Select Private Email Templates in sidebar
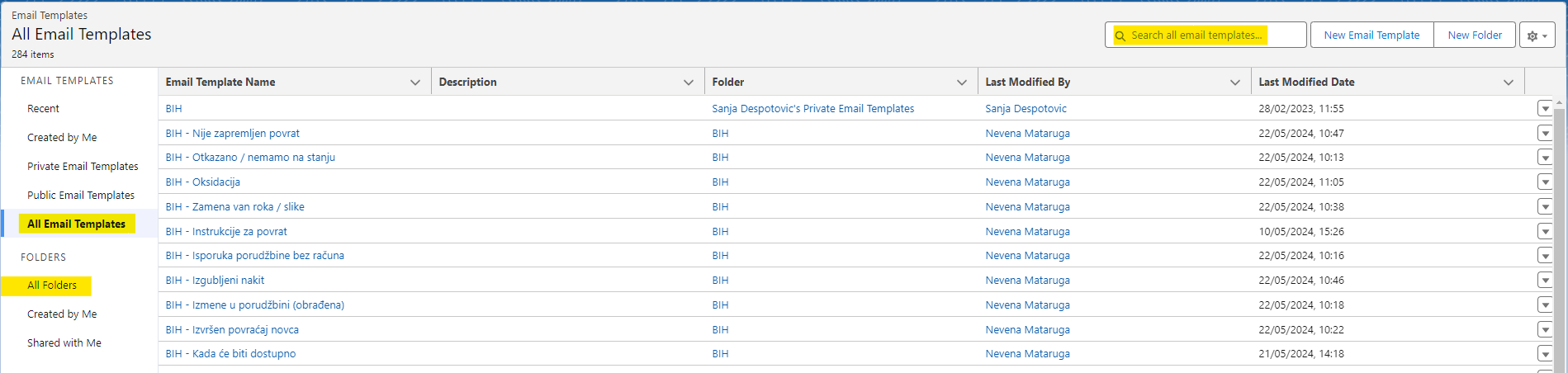Viewport: 1568px width, 373px height. [x=83, y=167]
